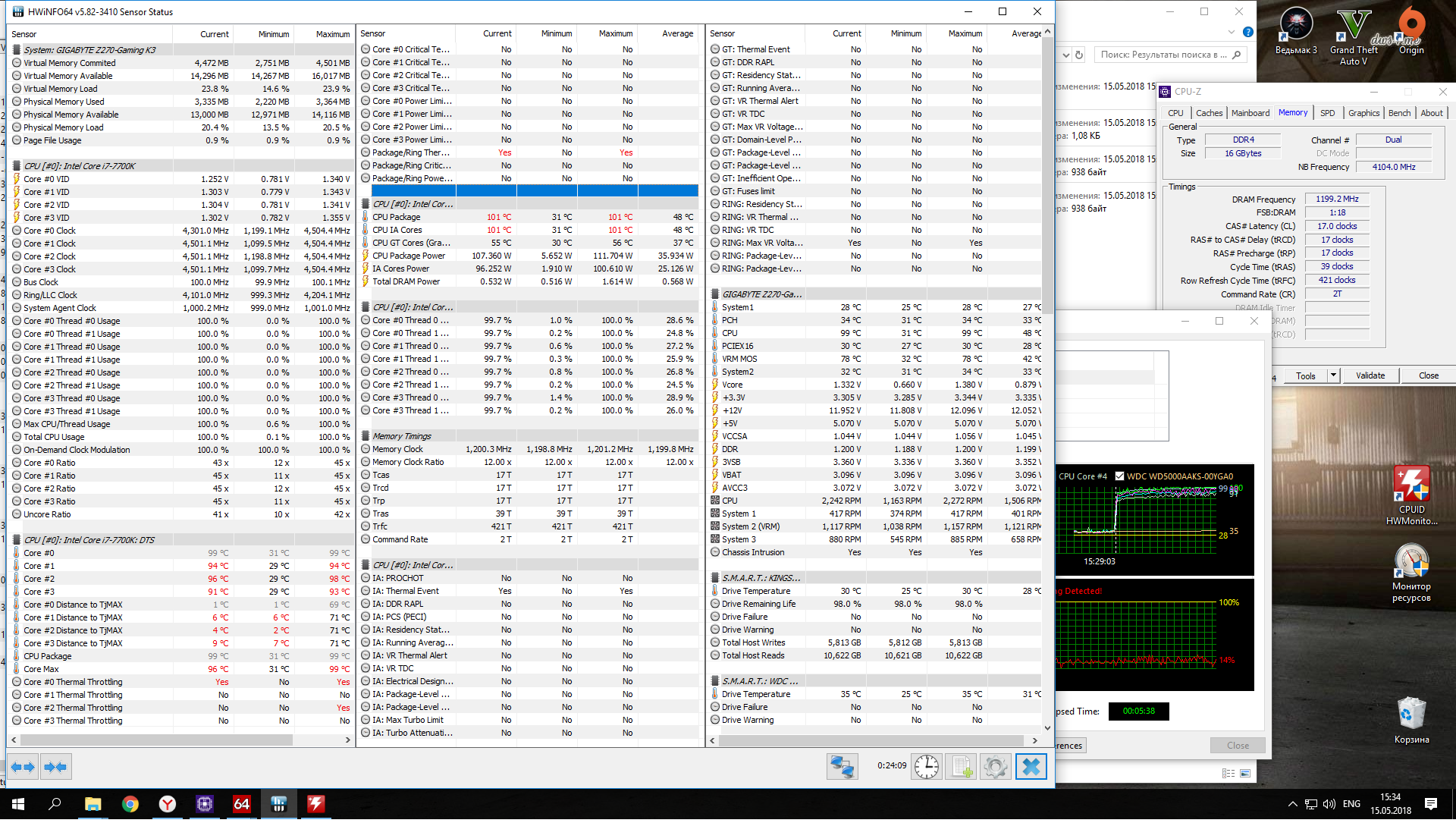
Task: Click the Validate button in CPU-Z
Action: click(1370, 375)
